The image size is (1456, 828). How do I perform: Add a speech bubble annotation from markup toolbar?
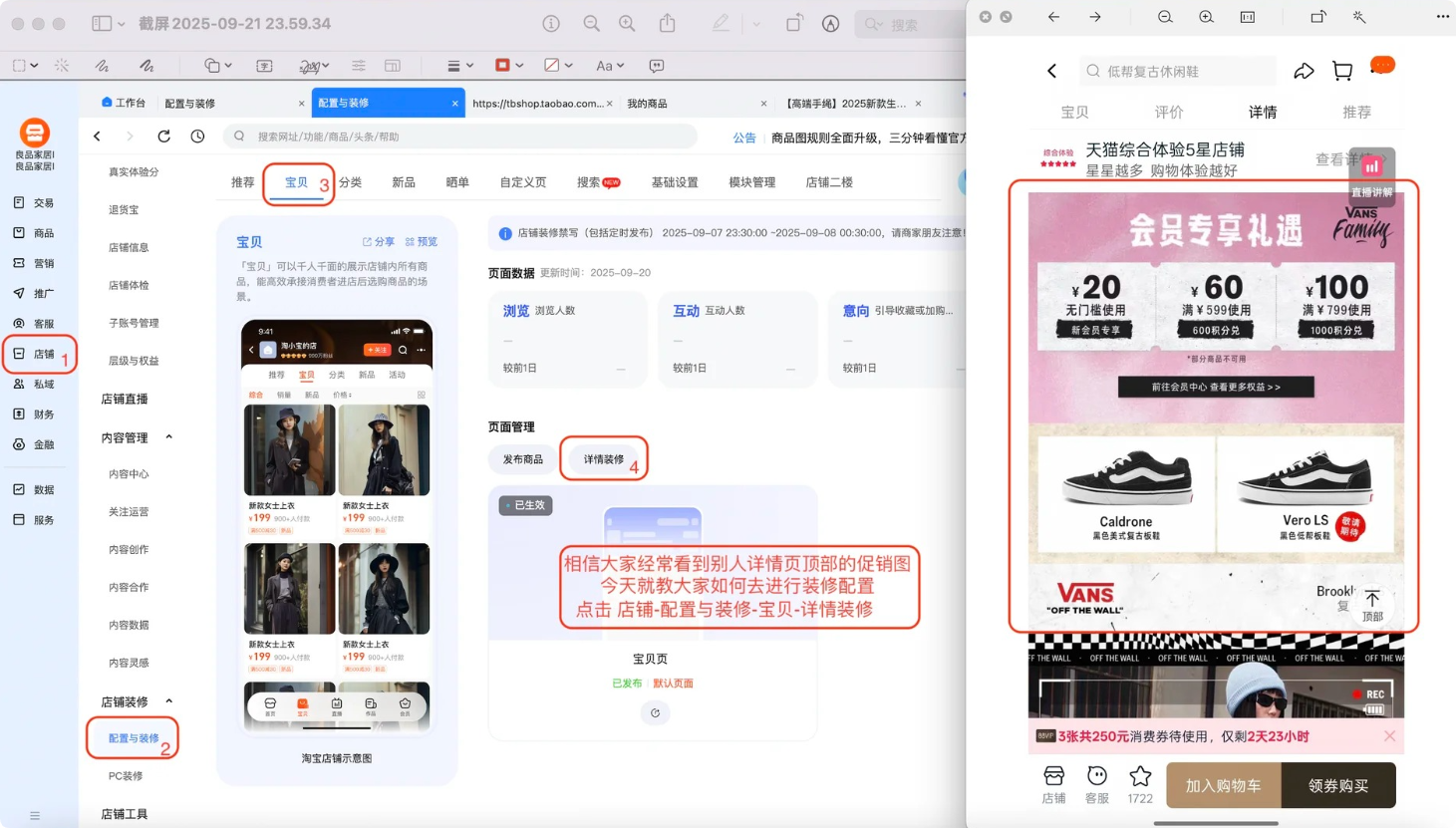[x=657, y=66]
